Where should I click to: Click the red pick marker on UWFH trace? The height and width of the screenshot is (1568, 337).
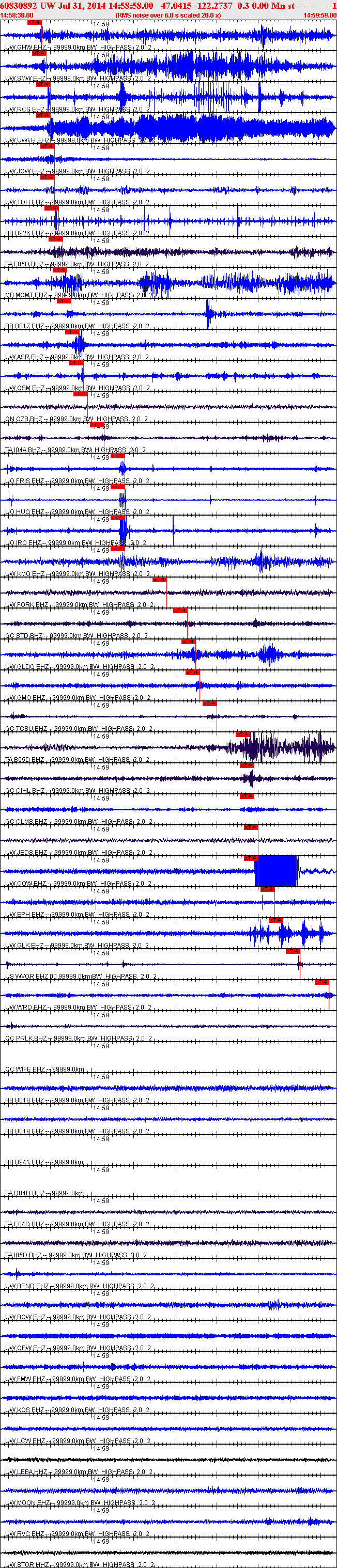(x=43, y=115)
